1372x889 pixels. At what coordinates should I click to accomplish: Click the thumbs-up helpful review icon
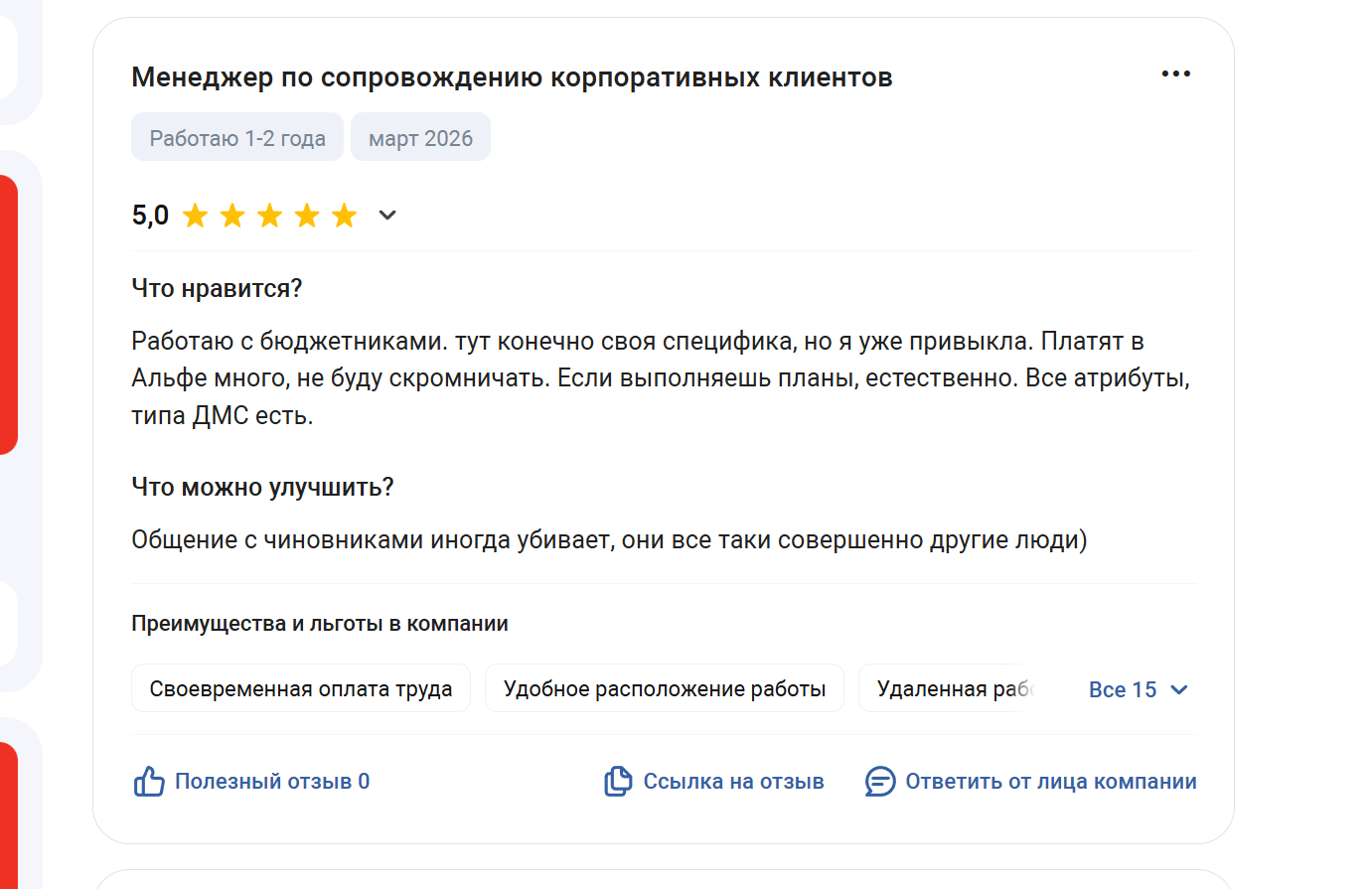149,782
